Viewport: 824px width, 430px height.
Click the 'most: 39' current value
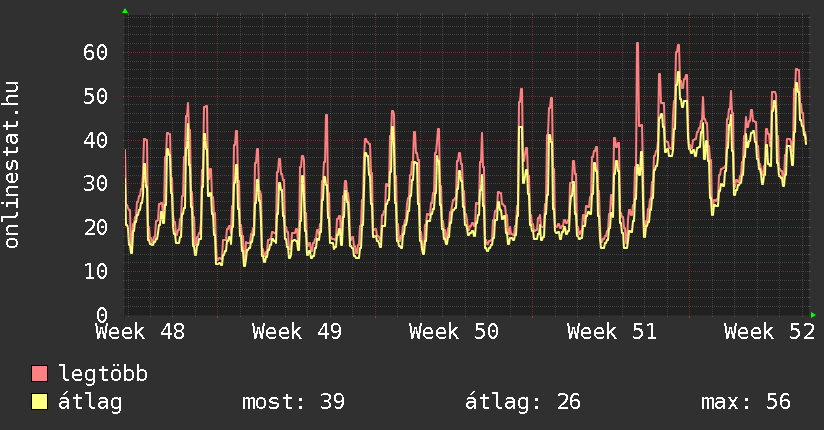(x=293, y=402)
